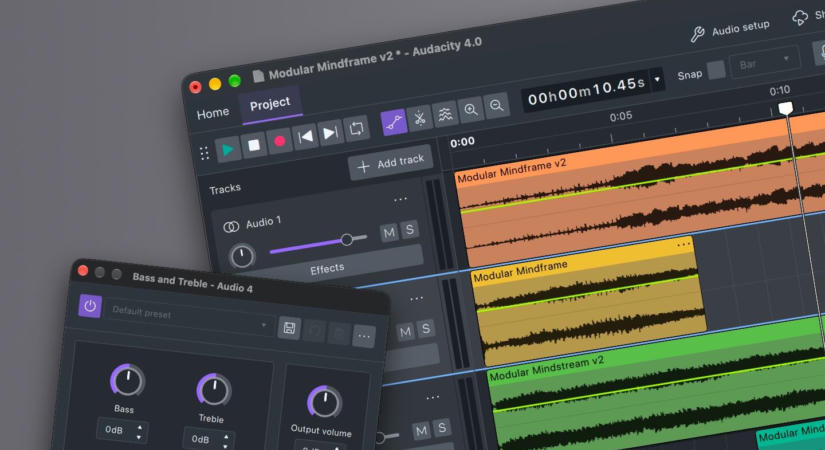825x450 pixels.
Task: Switch to the Project tab
Action: 270,104
